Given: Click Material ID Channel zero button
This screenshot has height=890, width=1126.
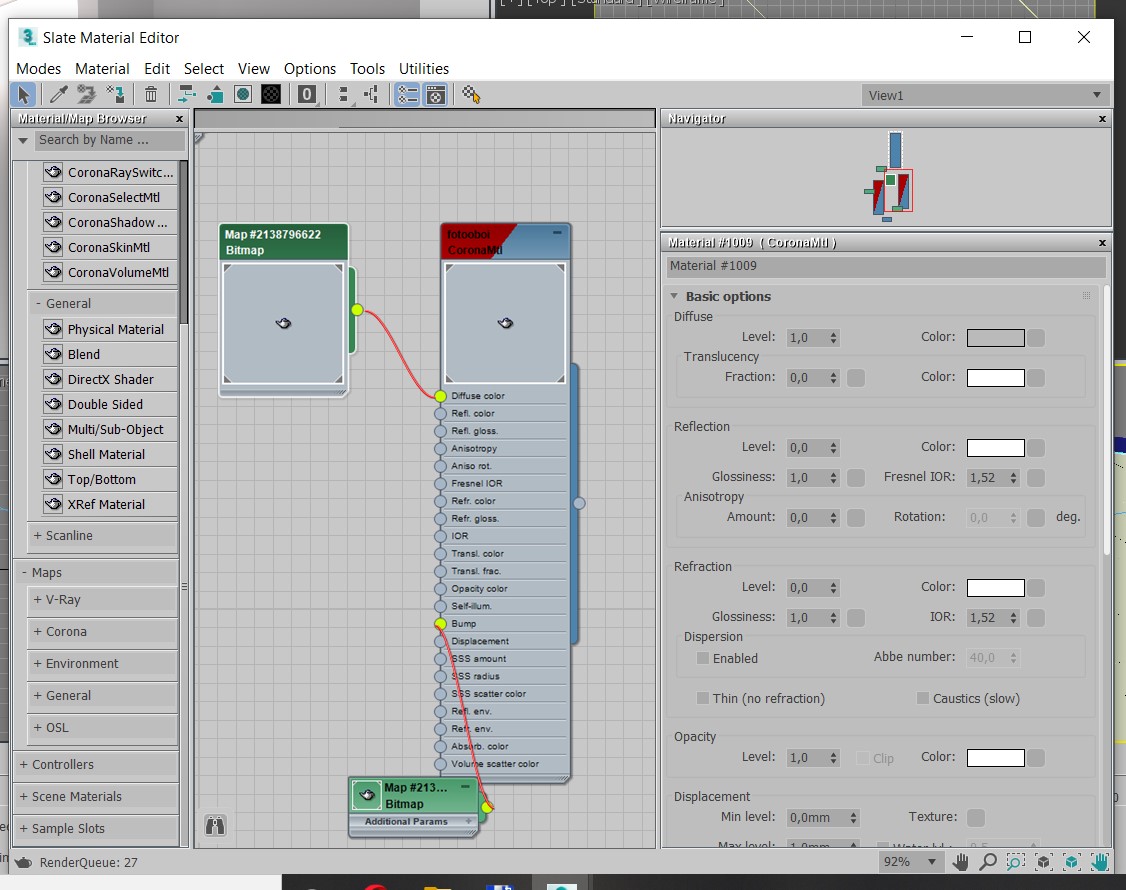Looking at the screenshot, I should (307, 94).
